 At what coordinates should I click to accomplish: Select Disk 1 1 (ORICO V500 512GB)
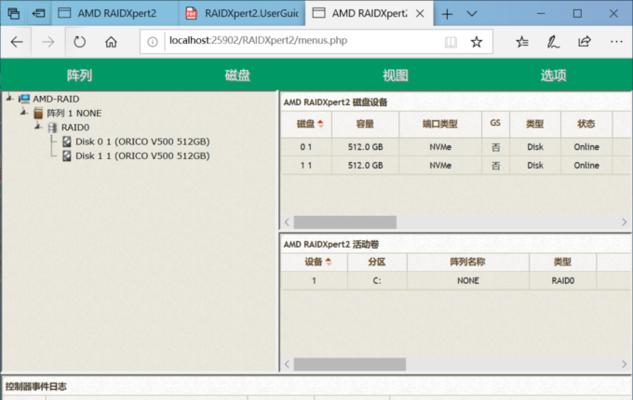point(143,156)
